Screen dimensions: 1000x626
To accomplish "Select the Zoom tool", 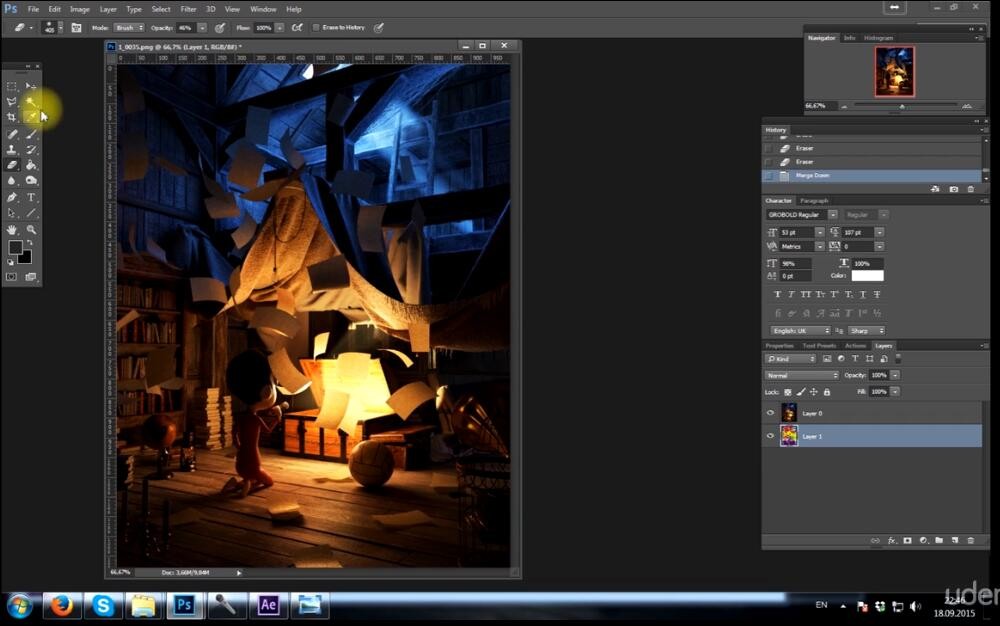I will [31, 229].
